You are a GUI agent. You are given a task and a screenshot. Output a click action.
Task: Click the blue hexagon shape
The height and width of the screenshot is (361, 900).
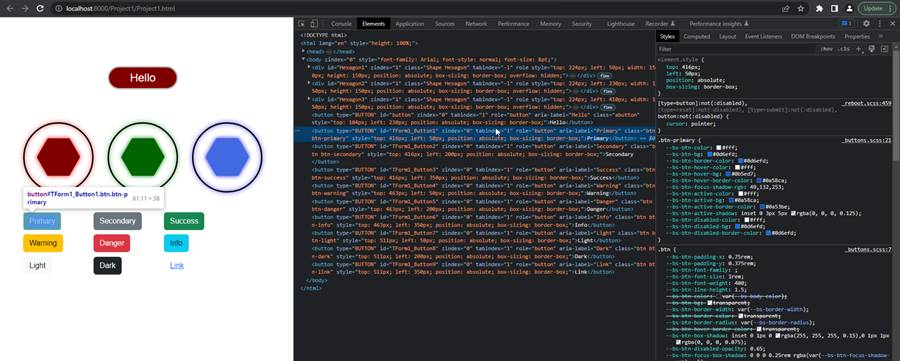(227, 157)
